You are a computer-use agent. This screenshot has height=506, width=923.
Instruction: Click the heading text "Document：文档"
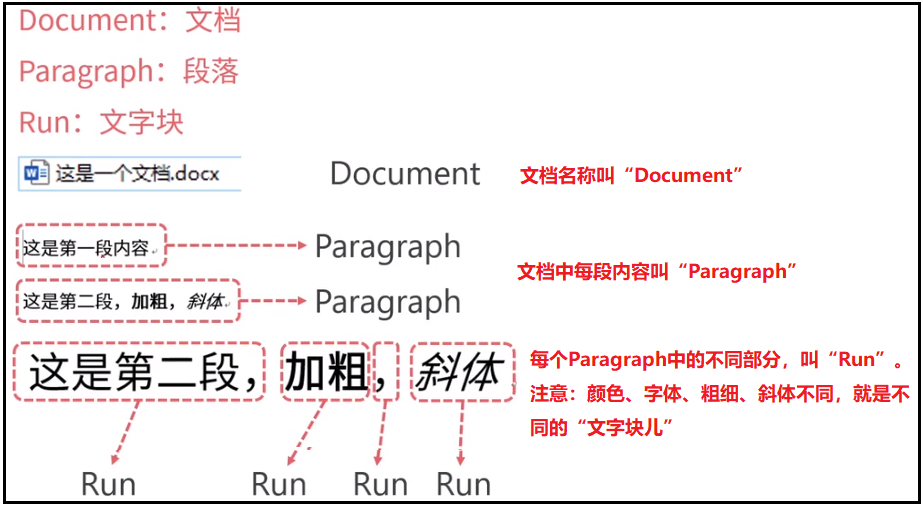point(130,21)
